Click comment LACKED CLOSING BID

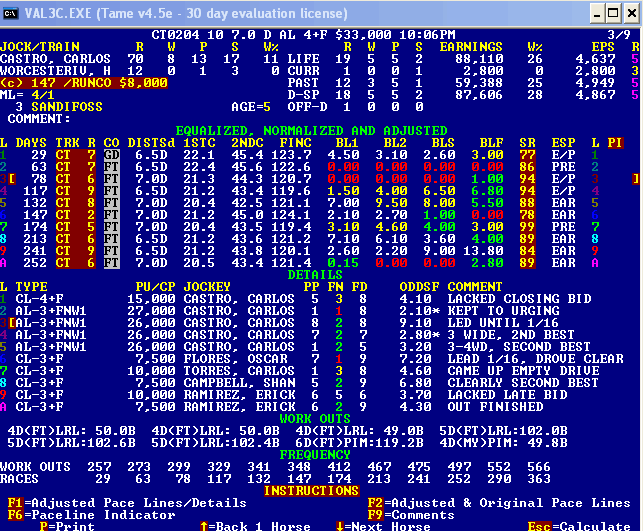click(519, 299)
